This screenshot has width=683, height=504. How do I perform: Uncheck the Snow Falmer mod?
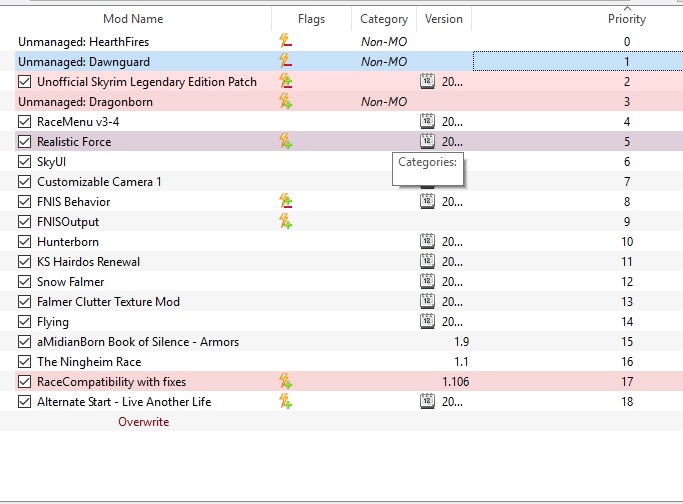pos(24,282)
